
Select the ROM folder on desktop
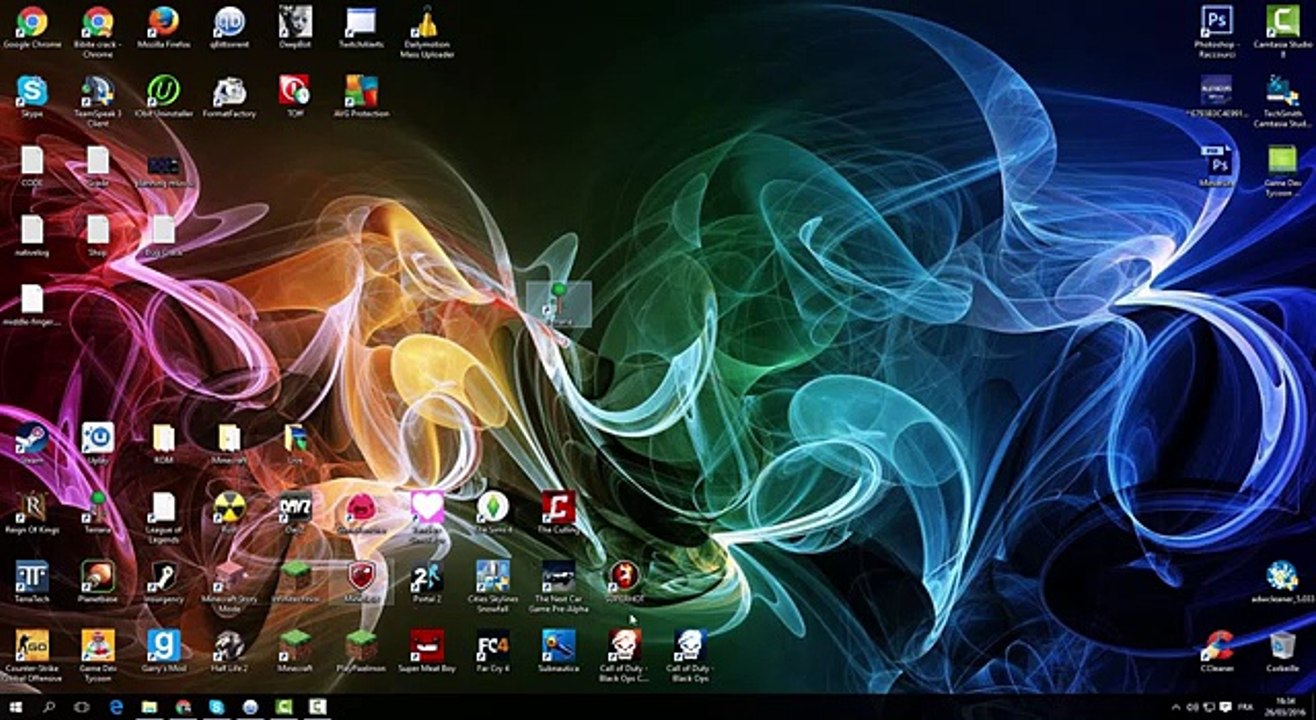click(163, 444)
